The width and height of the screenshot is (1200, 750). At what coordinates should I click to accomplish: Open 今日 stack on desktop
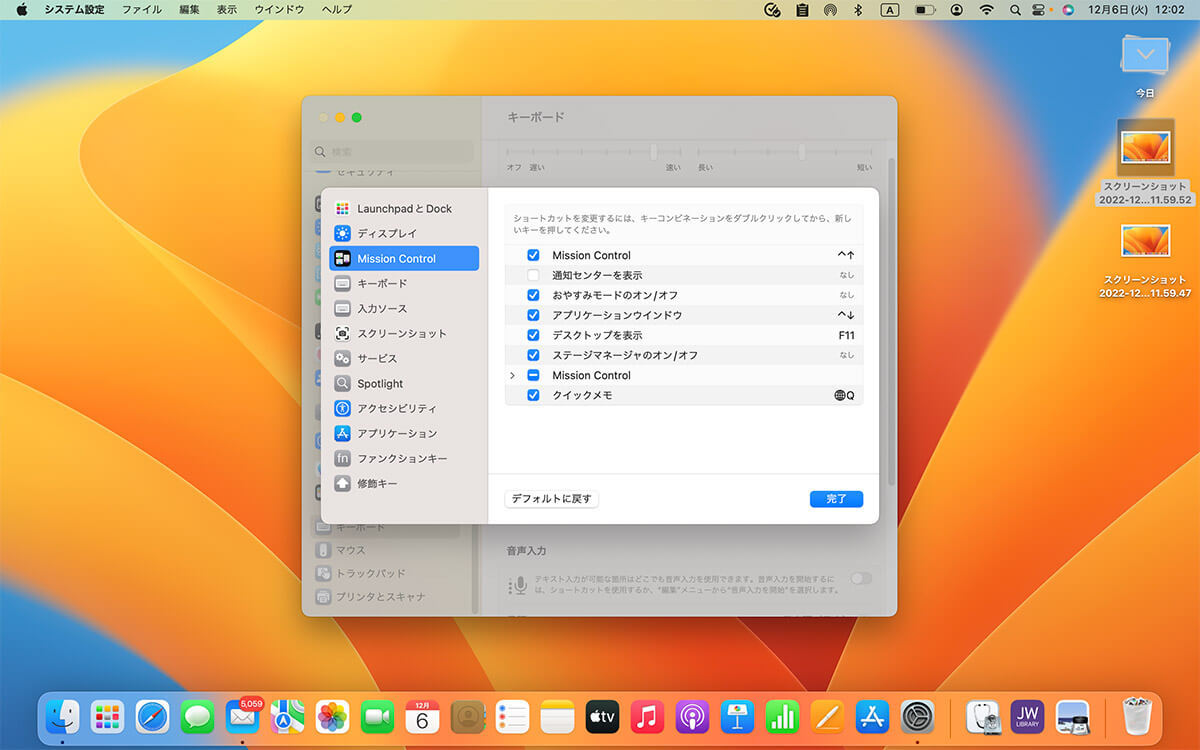tap(1145, 64)
